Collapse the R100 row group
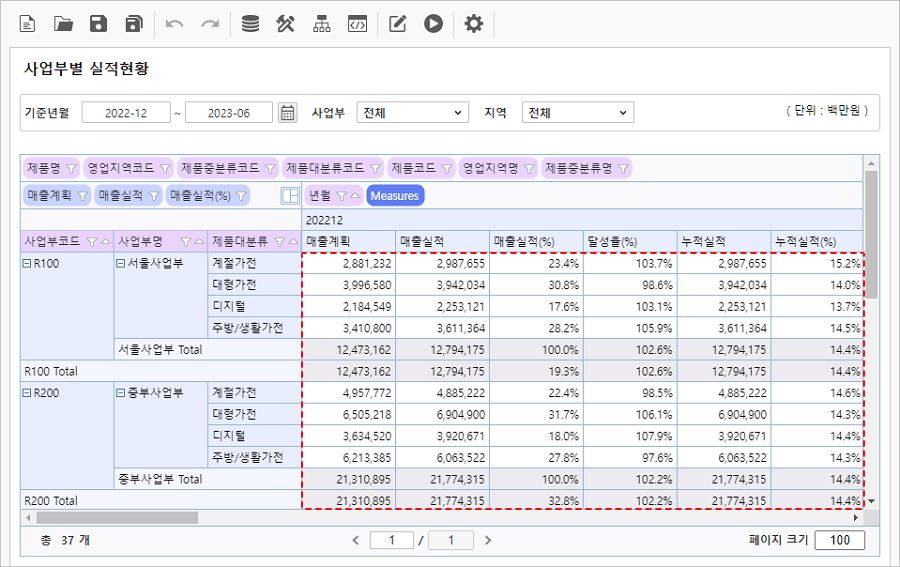This screenshot has width=900, height=567. [27, 263]
